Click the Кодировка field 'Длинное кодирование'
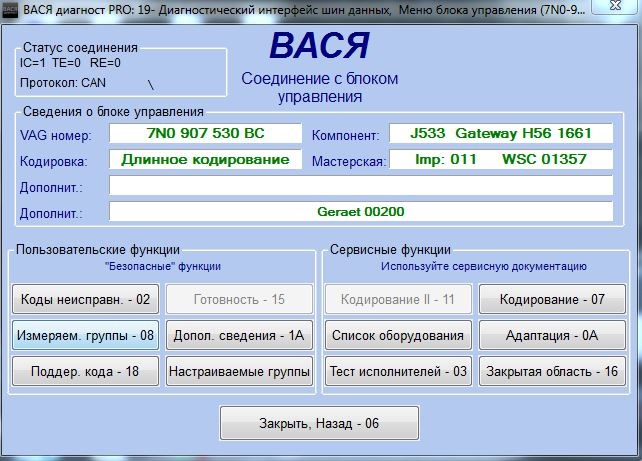 click(x=206, y=159)
